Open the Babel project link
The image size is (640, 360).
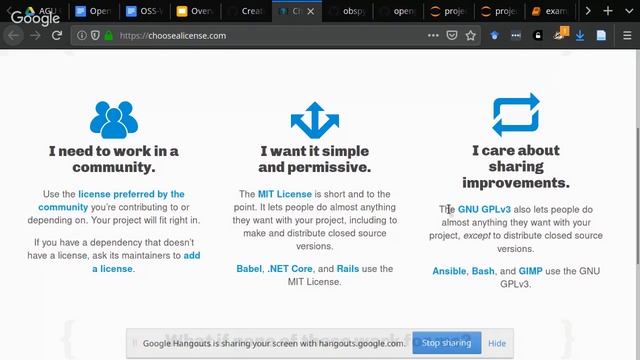249,269
